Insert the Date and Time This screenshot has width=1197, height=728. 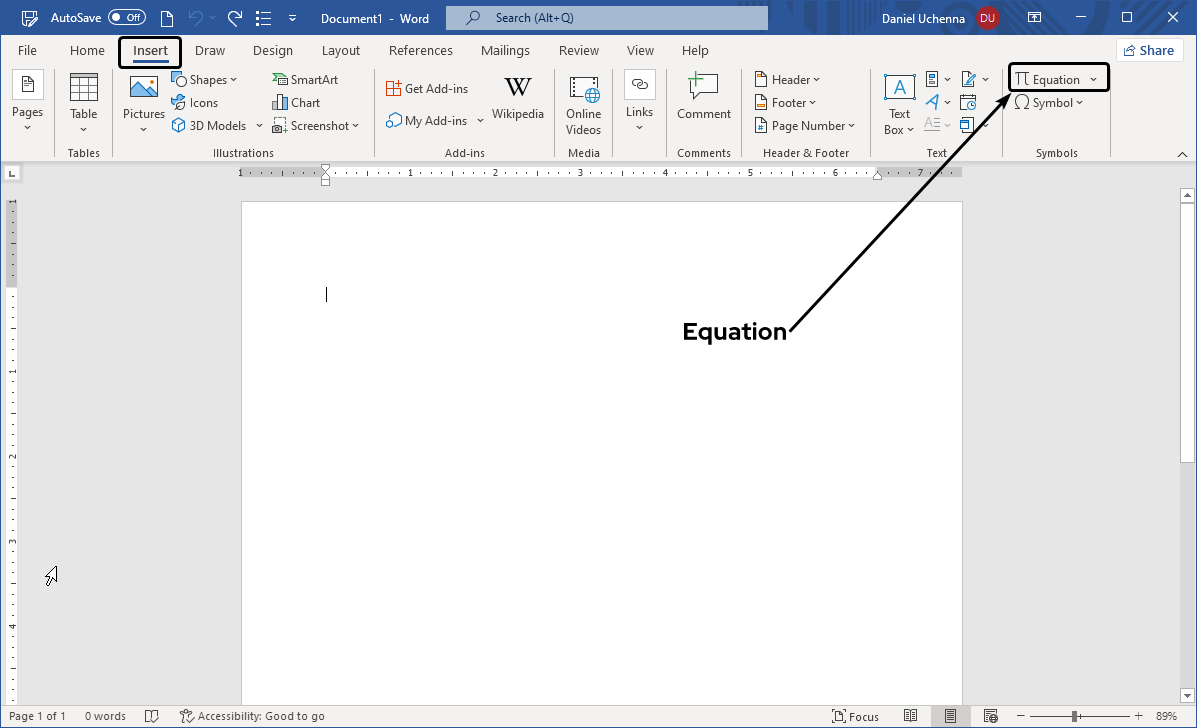968,101
